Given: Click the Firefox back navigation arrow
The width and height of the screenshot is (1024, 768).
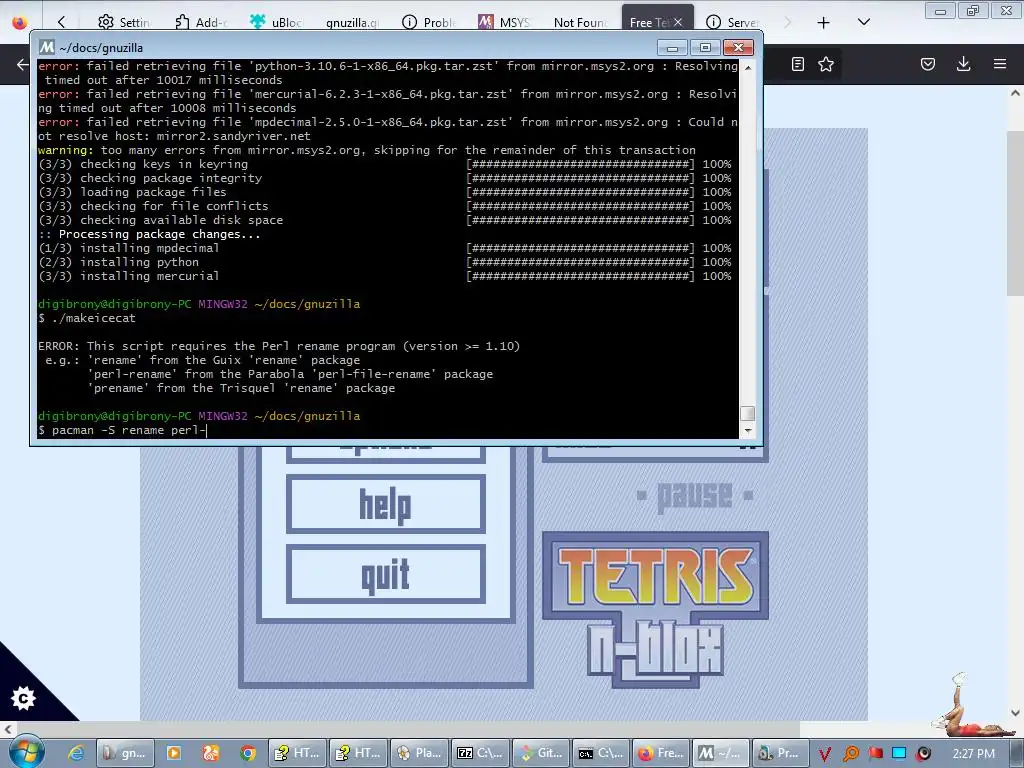Looking at the screenshot, I should coord(23,64).
